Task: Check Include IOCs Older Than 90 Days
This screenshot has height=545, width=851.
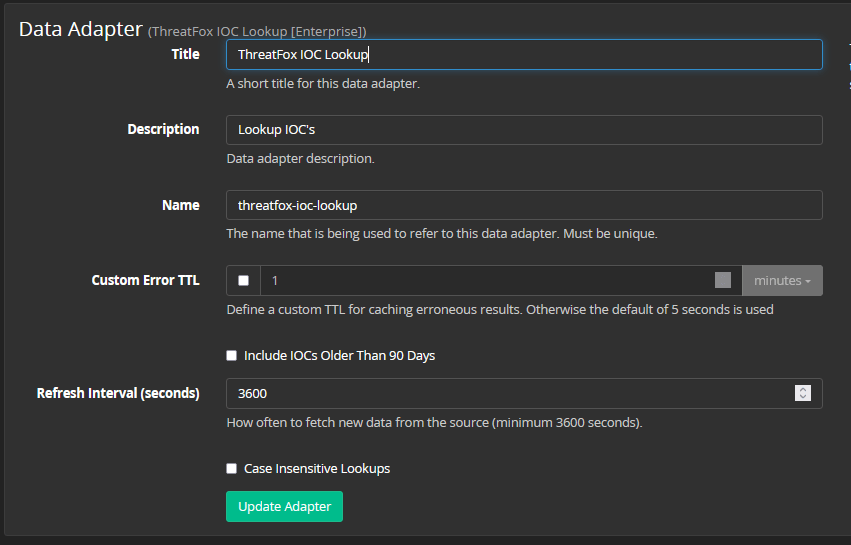Action: [x=232, y=355]
